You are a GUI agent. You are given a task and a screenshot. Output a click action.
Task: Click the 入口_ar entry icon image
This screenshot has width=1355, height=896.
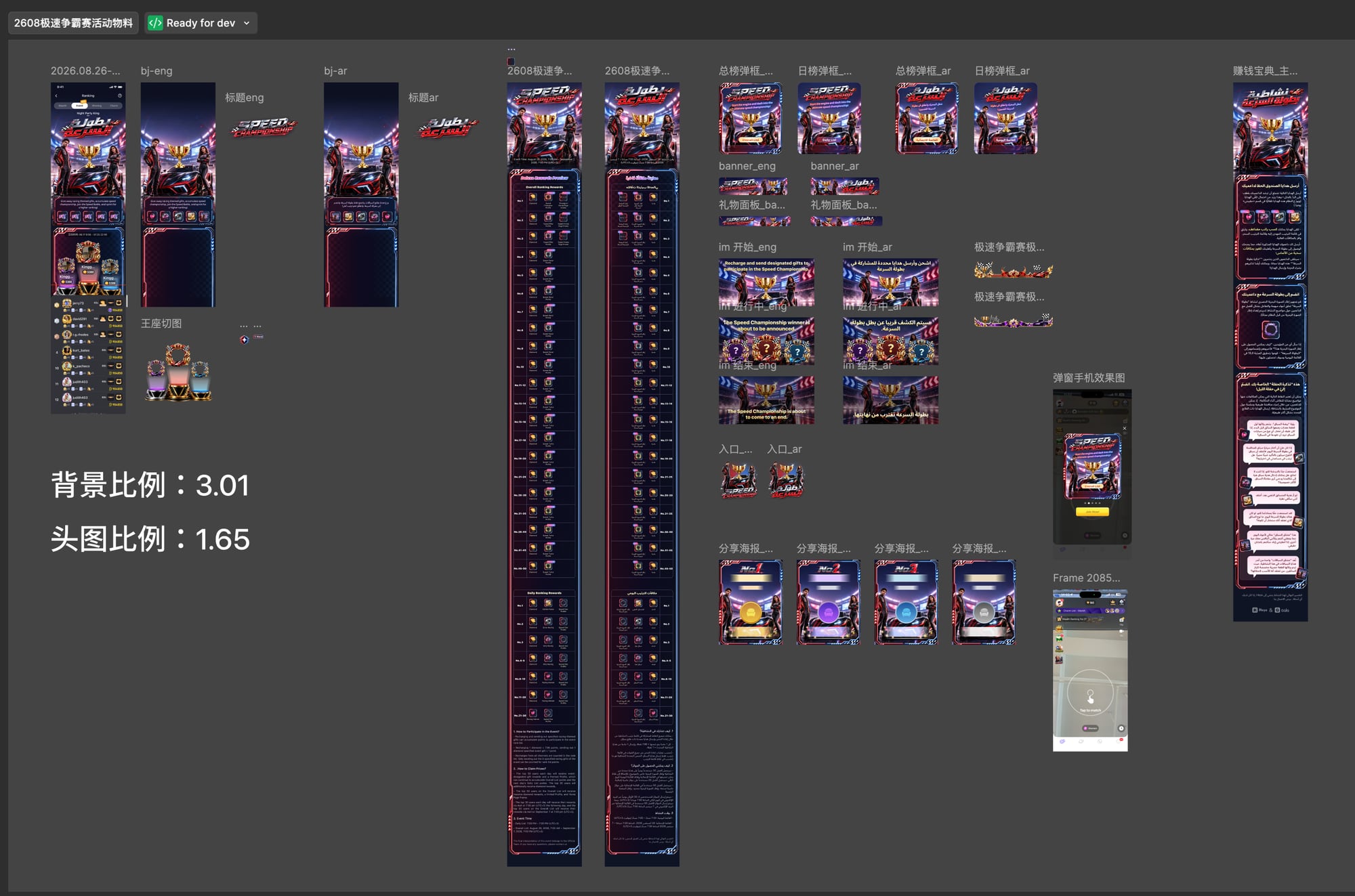click(x=786, y=481)
